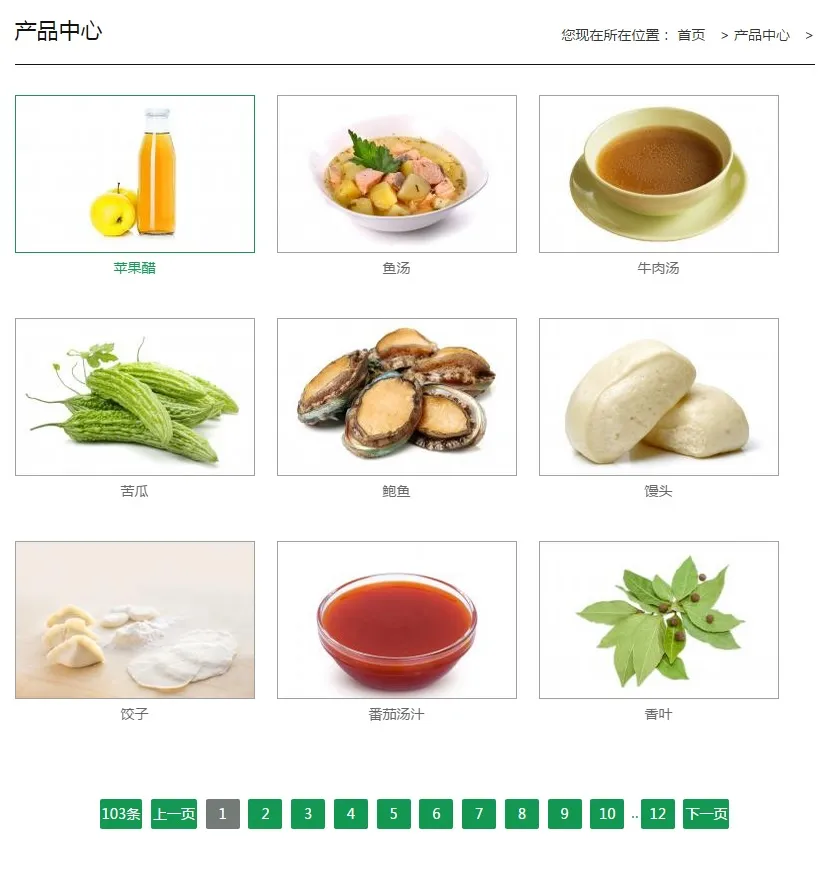Open page 10 of results

(x=607, y=814)
